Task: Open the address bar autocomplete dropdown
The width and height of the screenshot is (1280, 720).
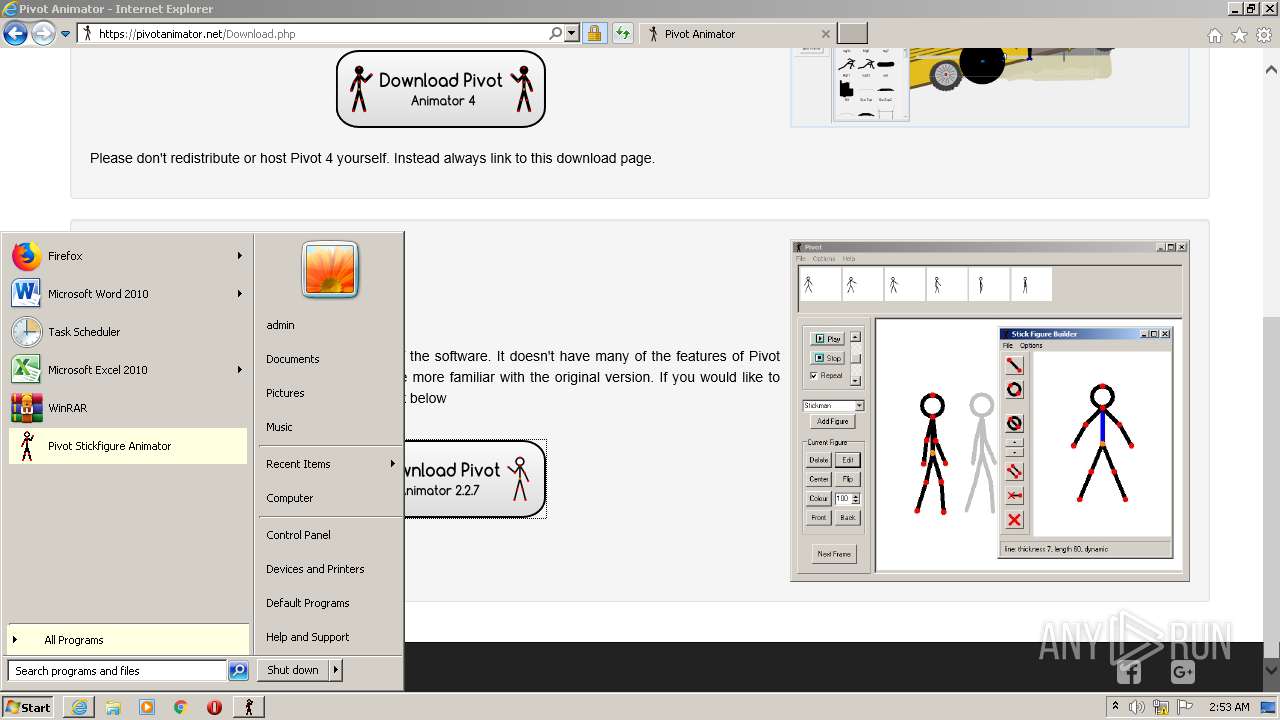Action: (572, 34)
